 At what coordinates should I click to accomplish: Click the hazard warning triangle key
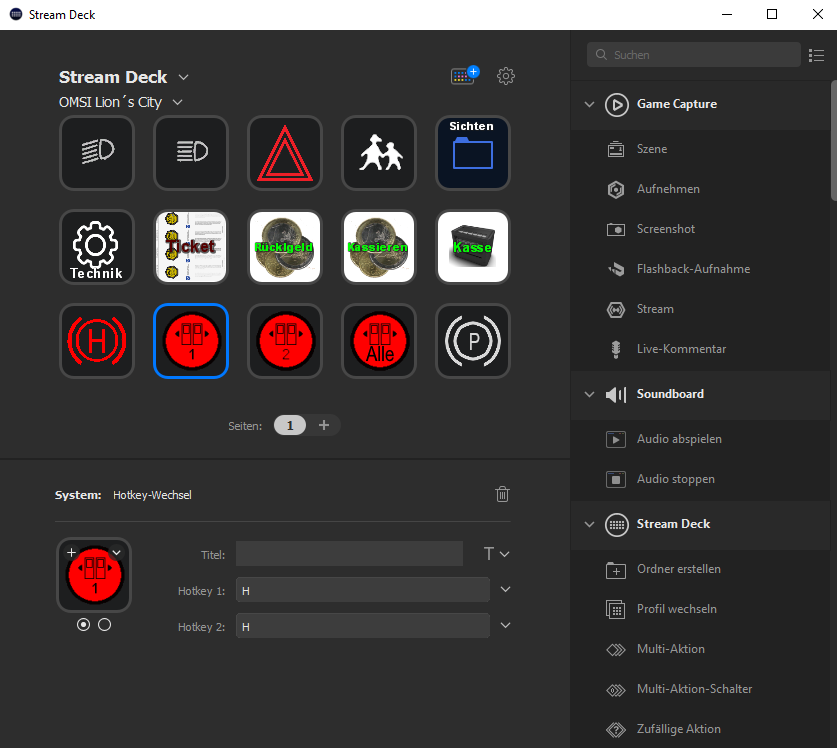coord(285,153)
